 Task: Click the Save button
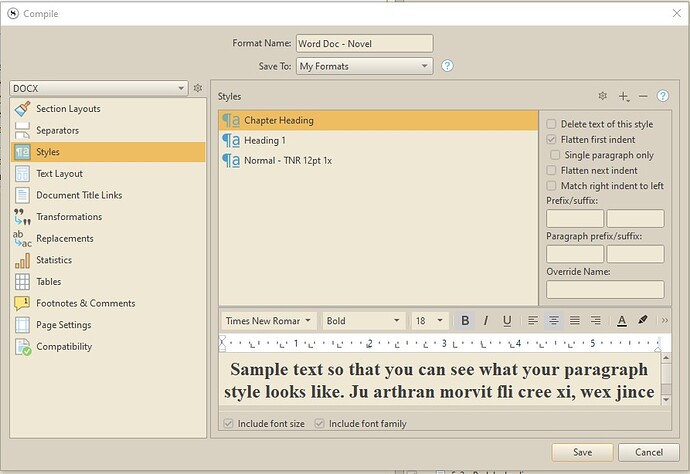coord(581,453)
